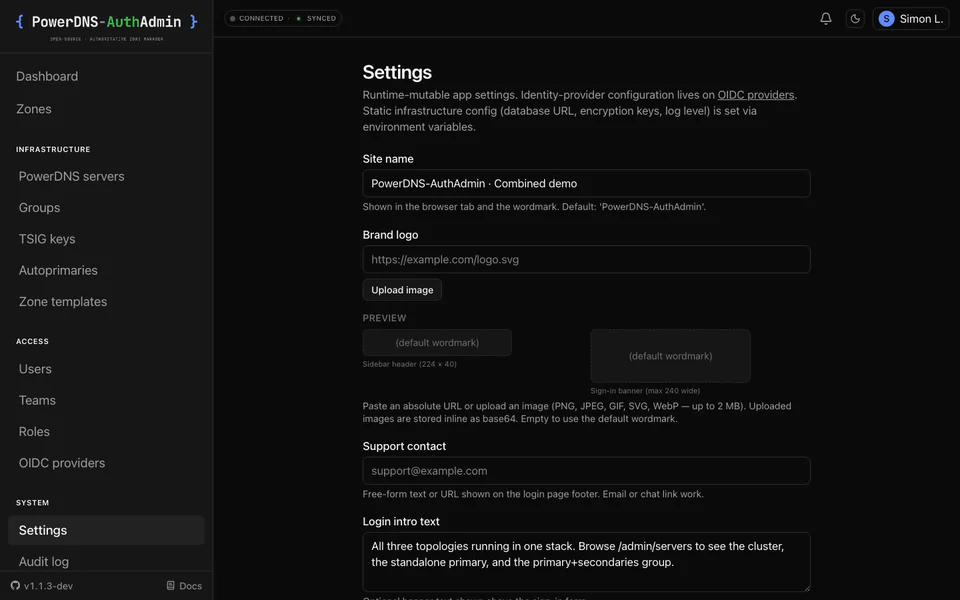Click the Simon L. avatar circle

click(886, 19)
